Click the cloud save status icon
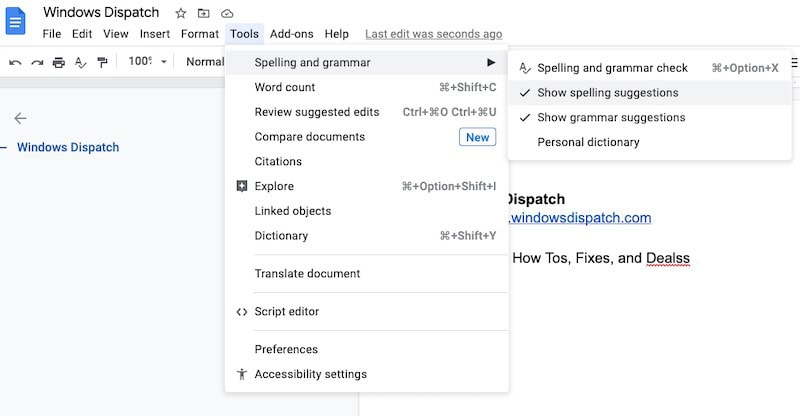 (x=227, y=14)
